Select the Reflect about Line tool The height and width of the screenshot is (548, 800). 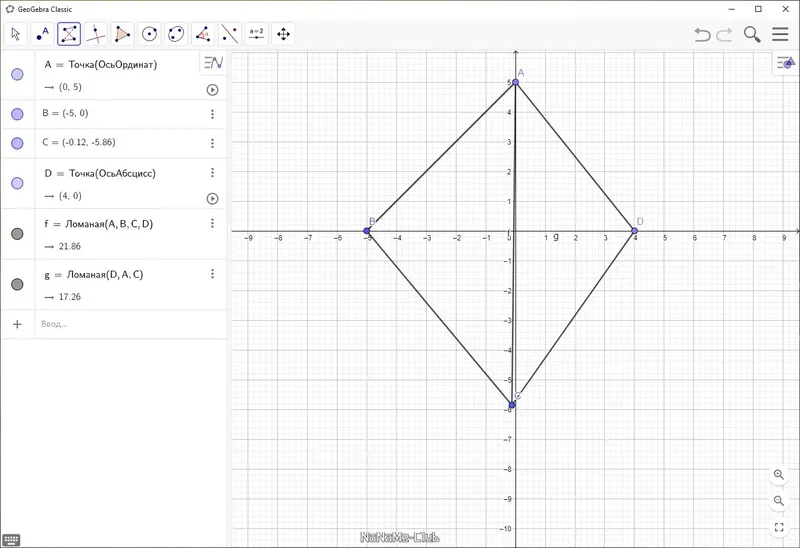tap(230, 34)
